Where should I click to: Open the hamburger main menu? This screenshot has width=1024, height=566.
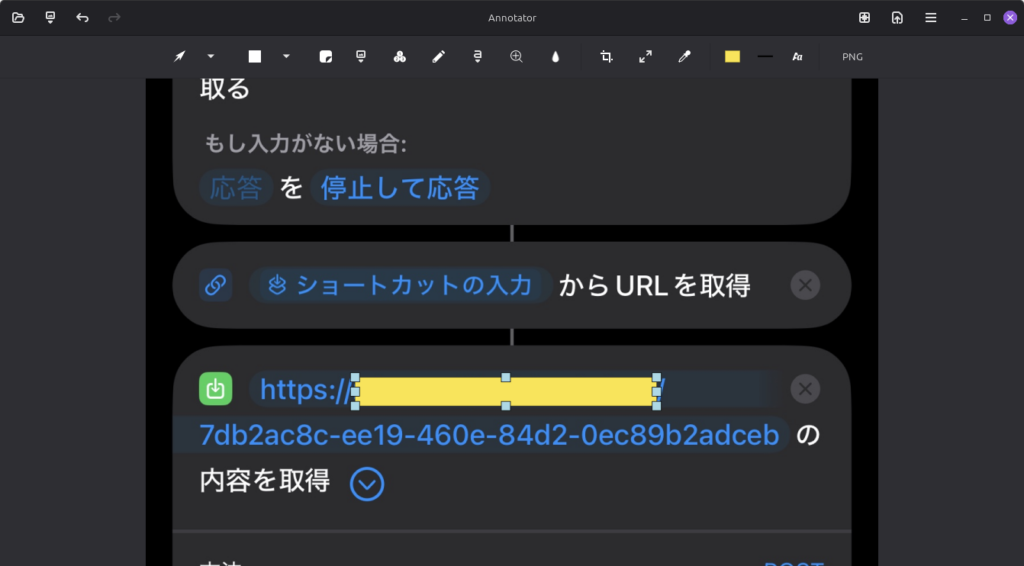pos(930,18)
